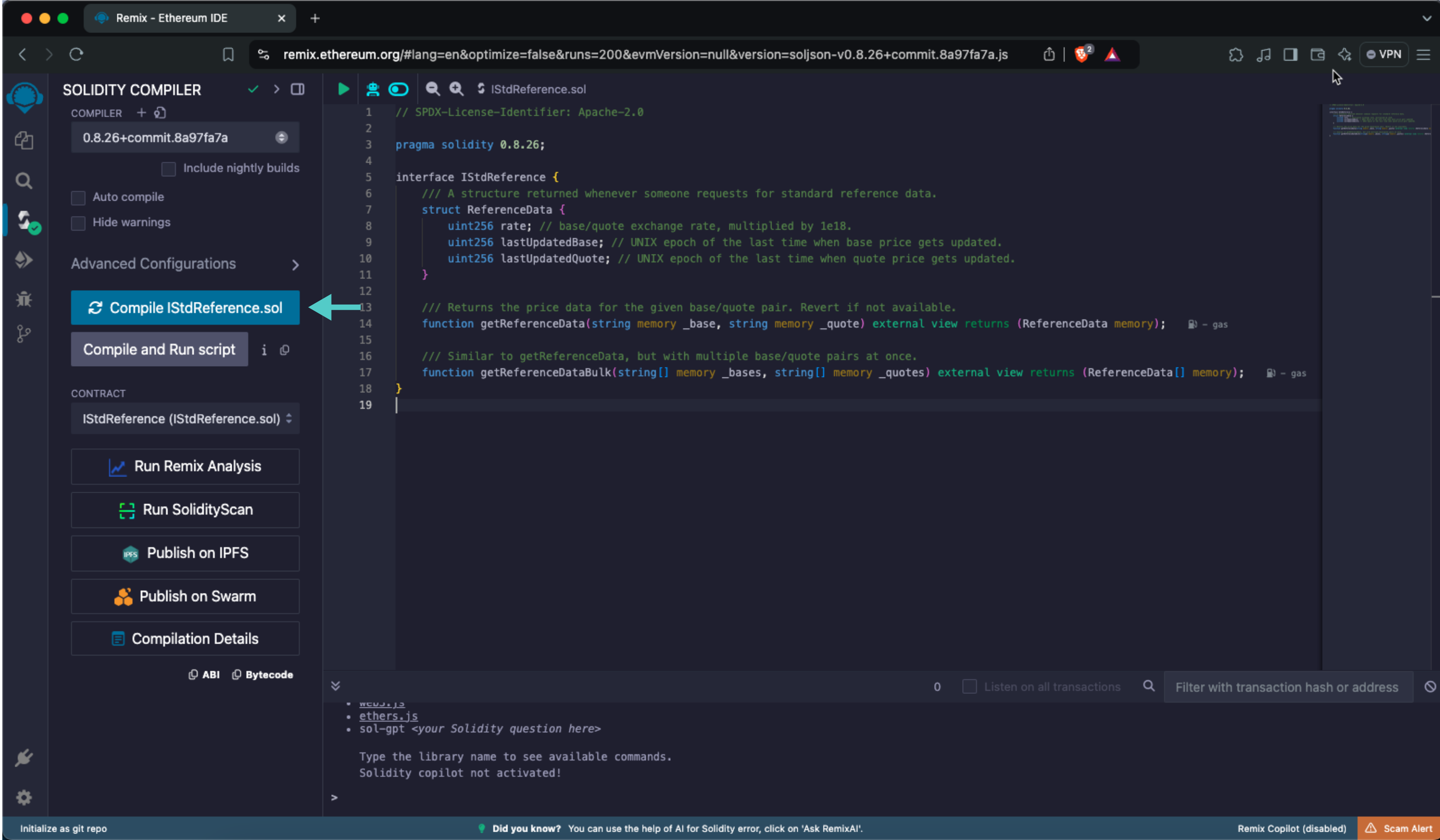The height and width of the screenshot is (840, 1440).
Task: Toggle the side panel layout icon in compiler header
Action: (x=298, y=89)
